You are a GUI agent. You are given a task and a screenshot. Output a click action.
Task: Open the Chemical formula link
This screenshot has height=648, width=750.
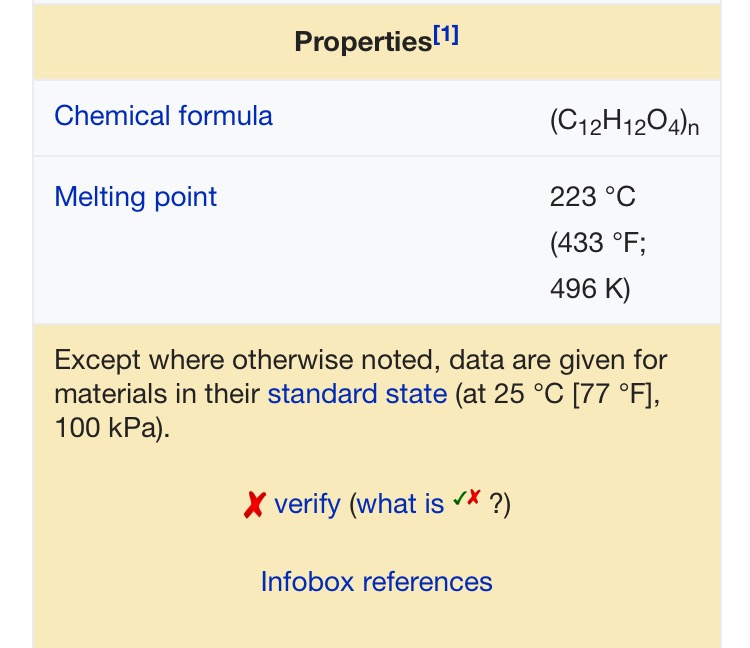click(x=164, y=116)
